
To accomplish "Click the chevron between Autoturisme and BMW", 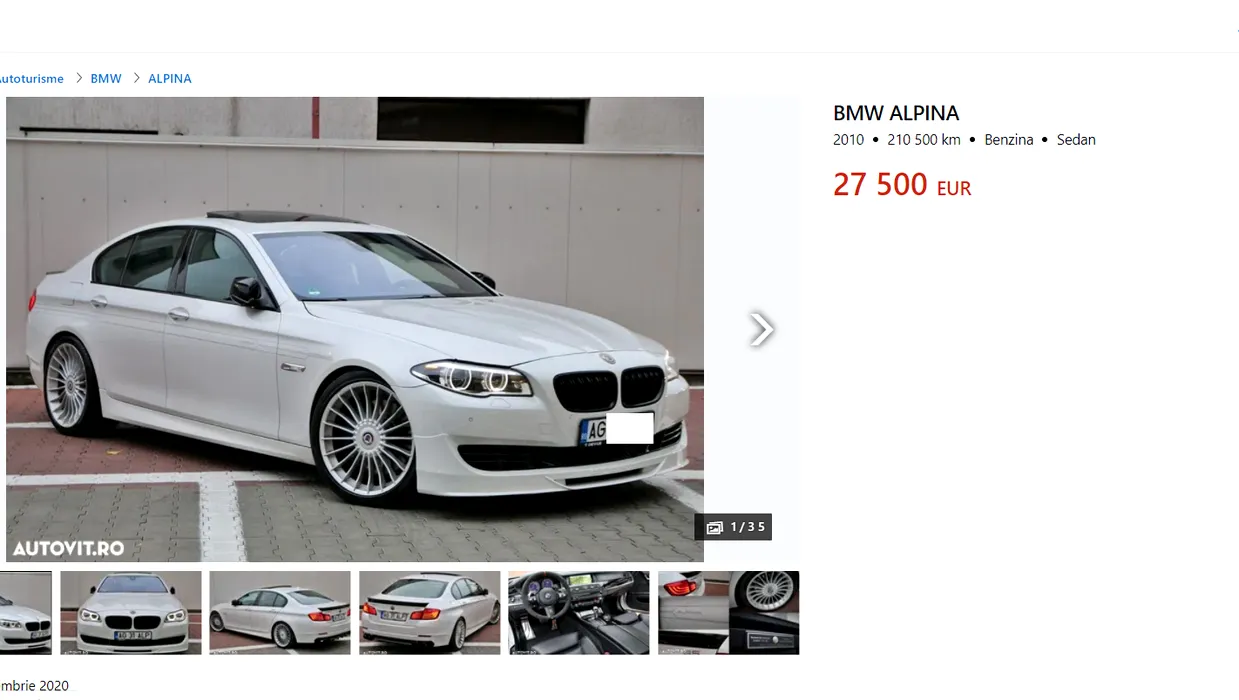I will pyautogui.click(x=77, y=78).
